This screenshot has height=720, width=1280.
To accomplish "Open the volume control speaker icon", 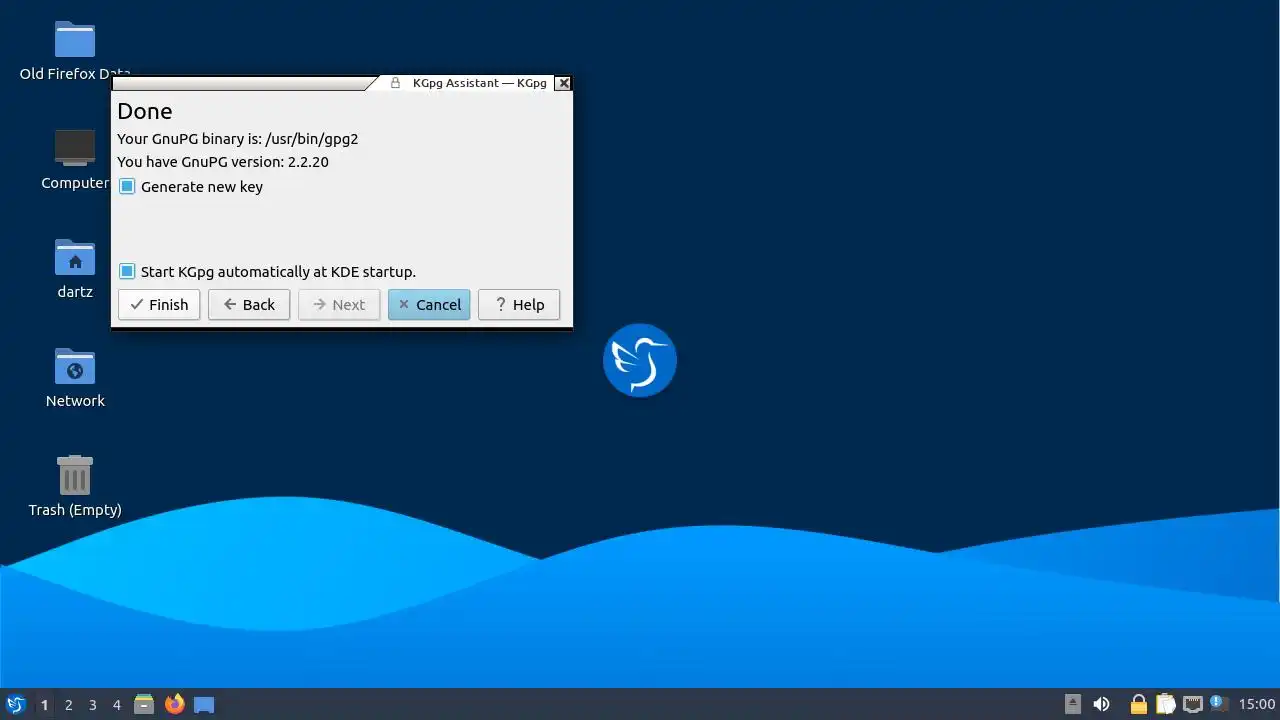I will tap(1101, 704).
